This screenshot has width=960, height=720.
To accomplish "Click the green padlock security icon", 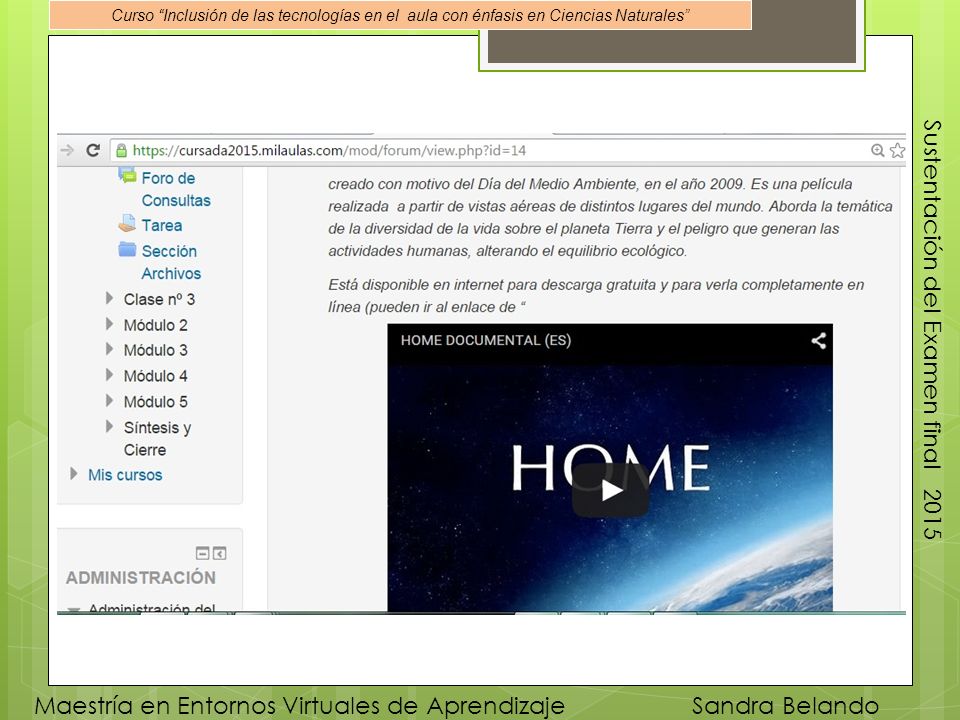I will click(x=121, y=151).
